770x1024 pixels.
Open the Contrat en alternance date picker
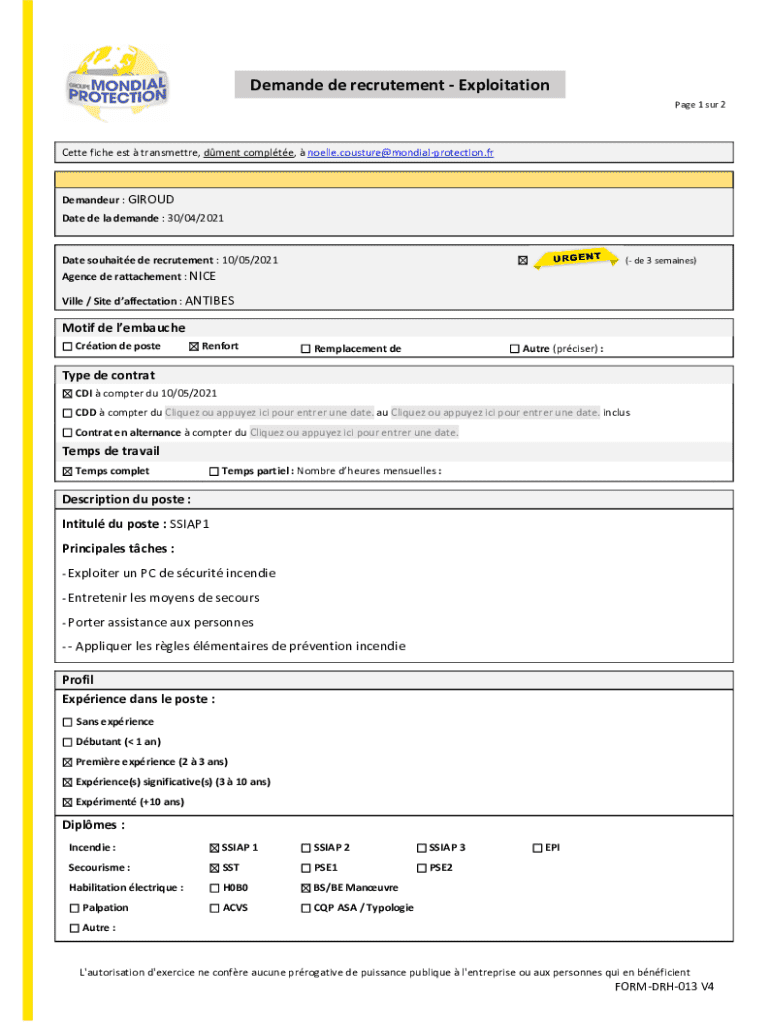pyautogui.click(x=354, y=432)
